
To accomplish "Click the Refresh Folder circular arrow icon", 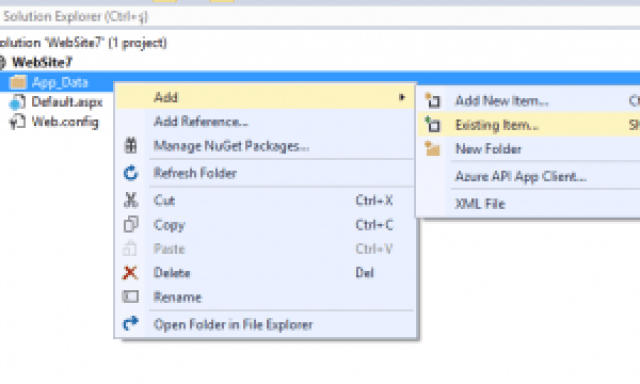I will (131, 173).
